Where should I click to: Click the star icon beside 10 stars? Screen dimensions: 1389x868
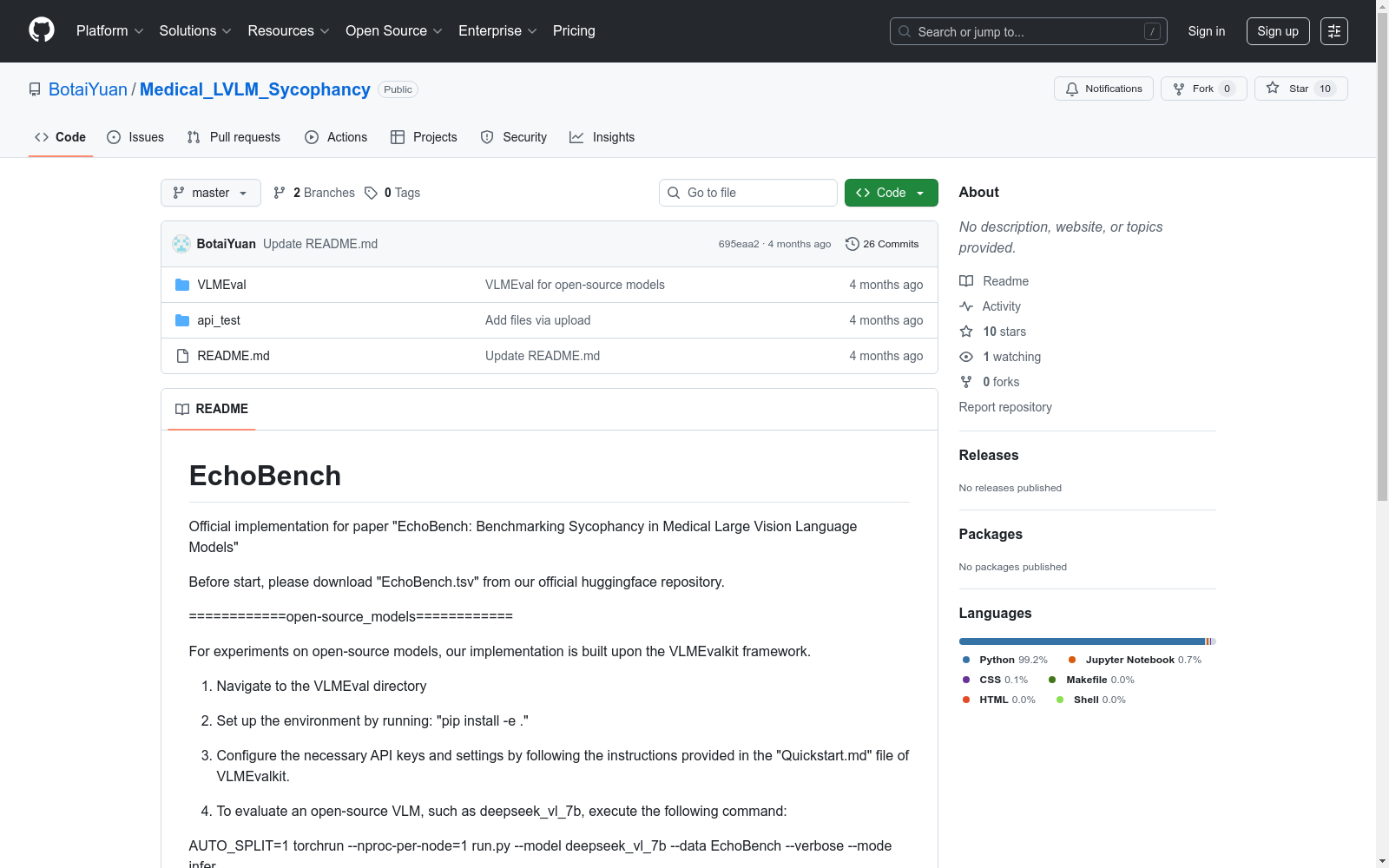[966, 332]
